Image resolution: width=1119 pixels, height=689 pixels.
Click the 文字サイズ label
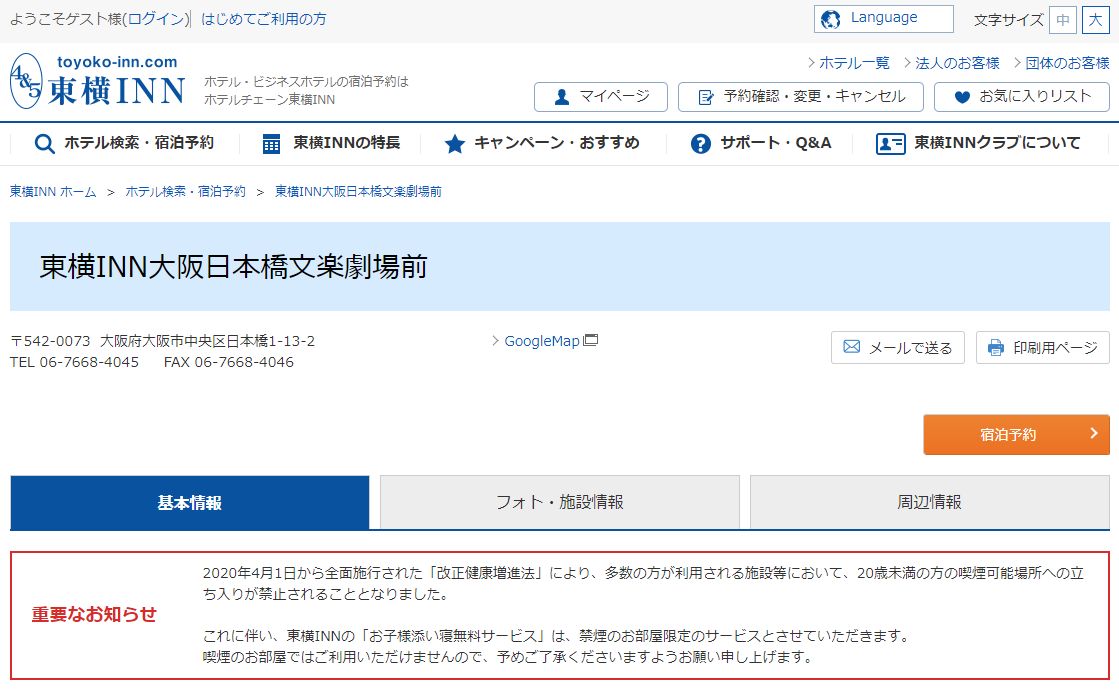1008,20
